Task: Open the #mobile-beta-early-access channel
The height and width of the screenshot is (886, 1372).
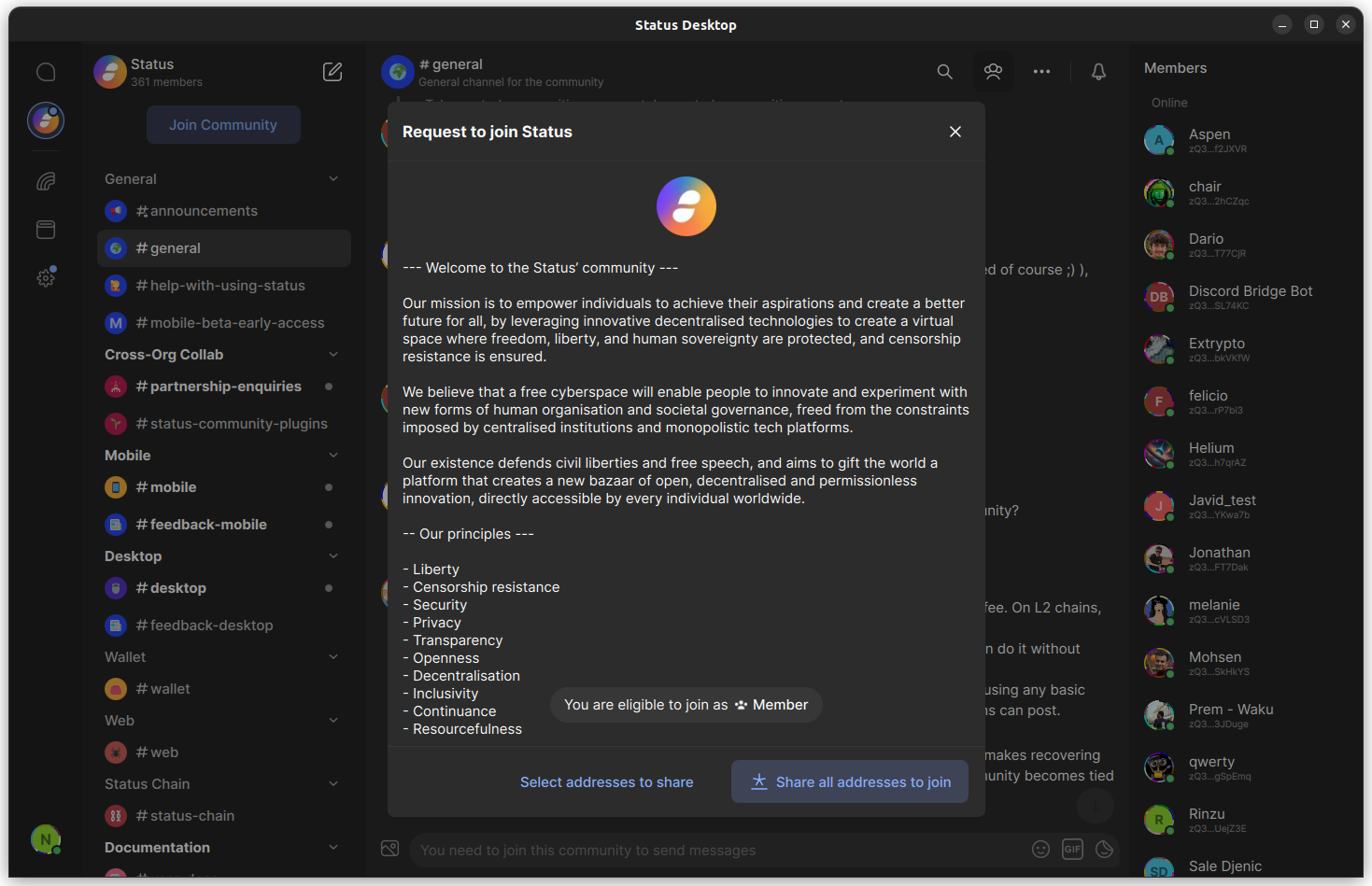Action: (x=224, y=323)
